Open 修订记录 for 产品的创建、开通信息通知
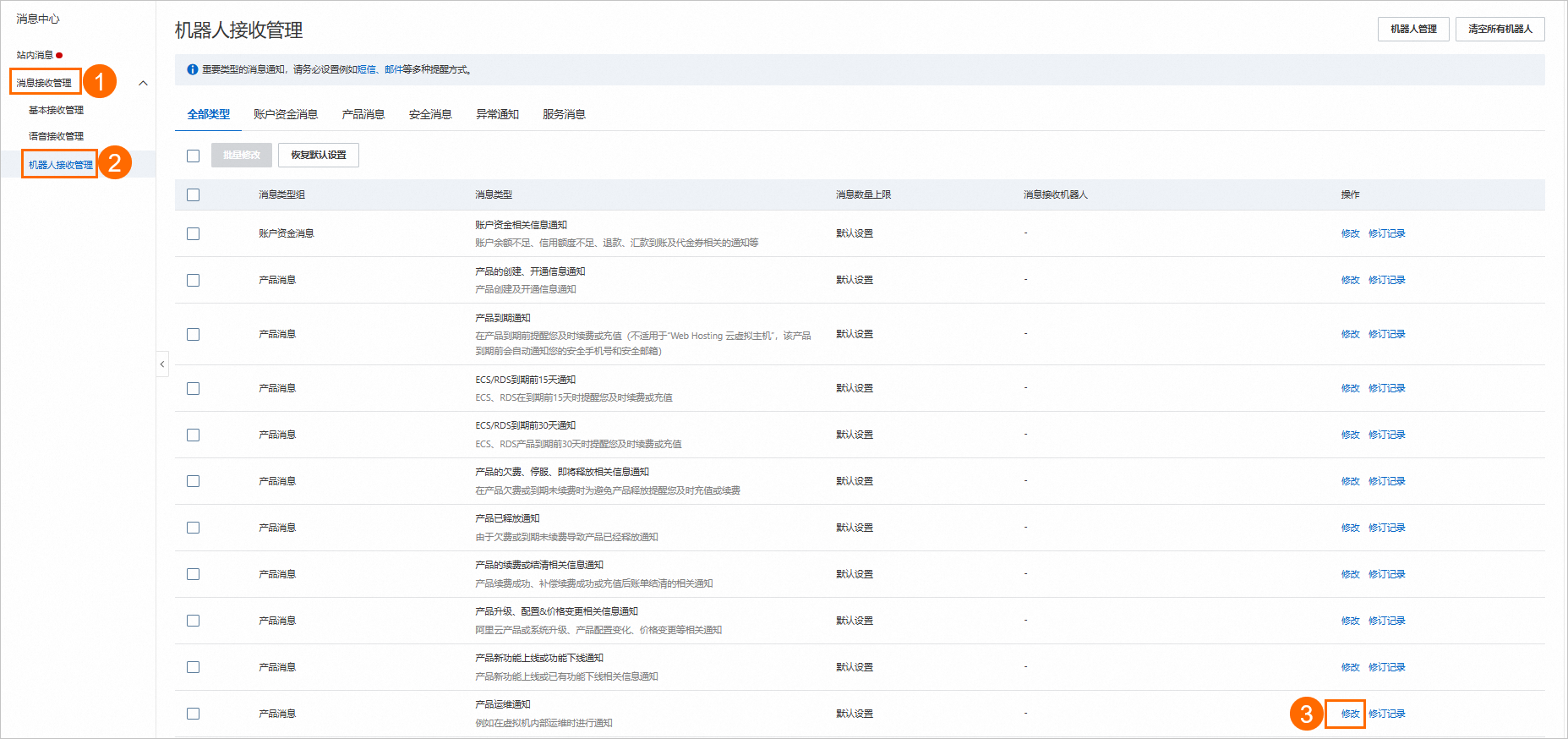The height and width of the screenshot is (739, 1568). click(x=1386, y=280)
